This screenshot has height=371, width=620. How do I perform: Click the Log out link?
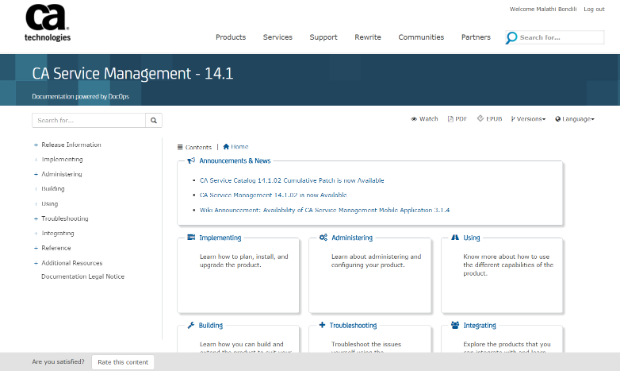[594, 9]
